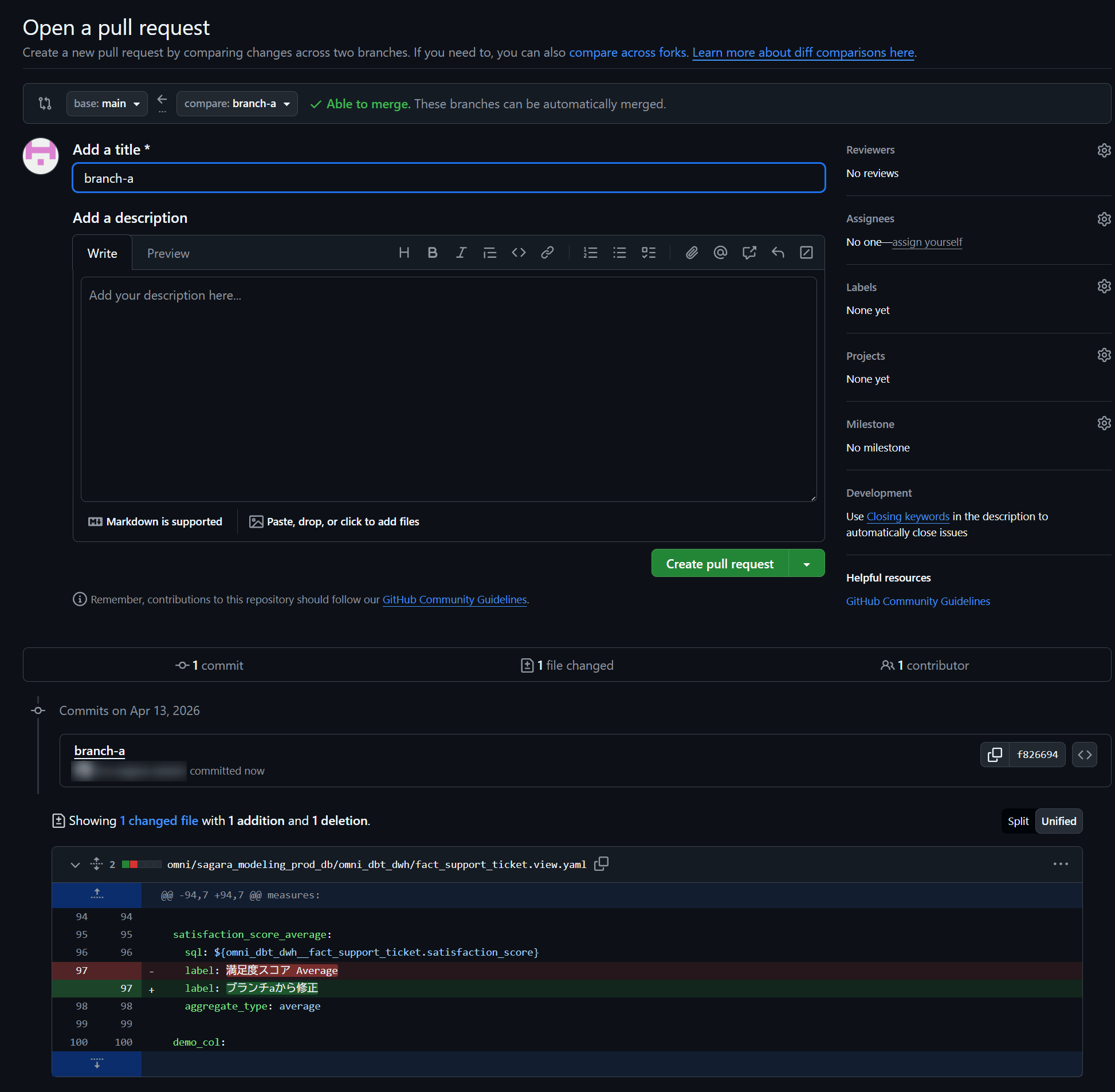Switch diff view to Split
Image resolution: width=1115 pixels, height=1092 pixels.
(x=1018, y=822)
